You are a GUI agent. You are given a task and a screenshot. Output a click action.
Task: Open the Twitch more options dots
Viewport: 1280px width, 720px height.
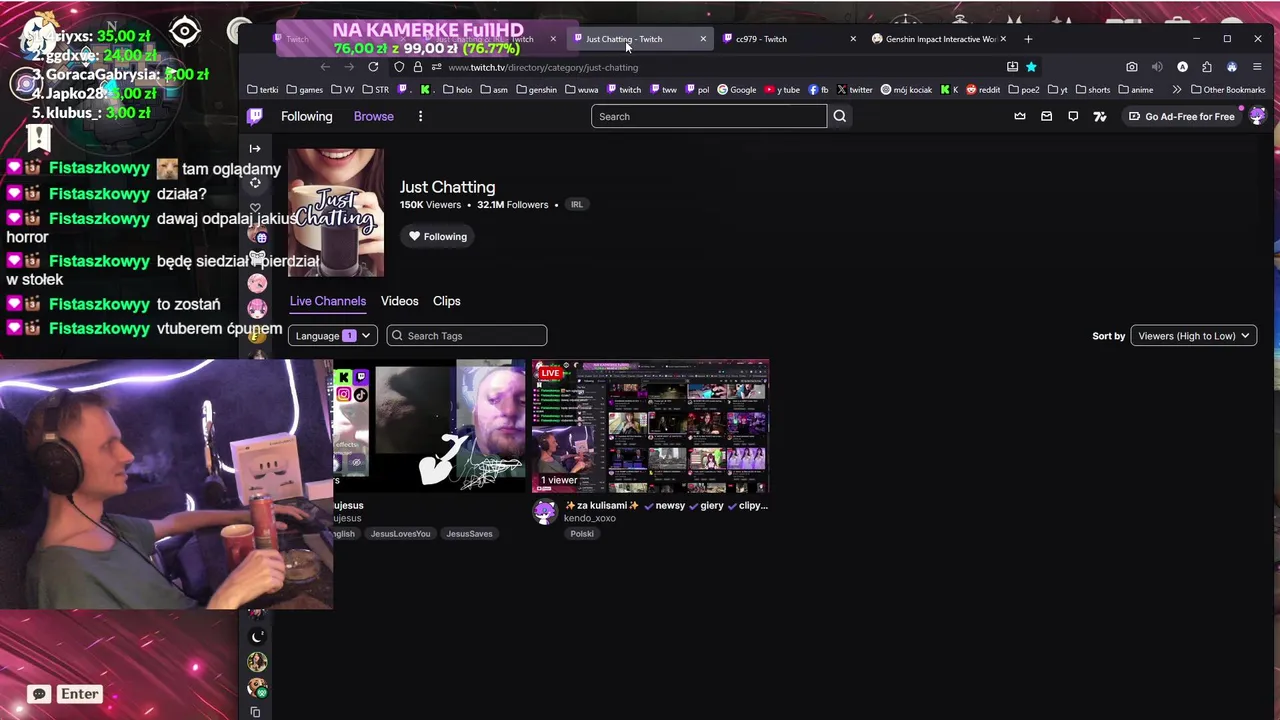click(420, 116)
